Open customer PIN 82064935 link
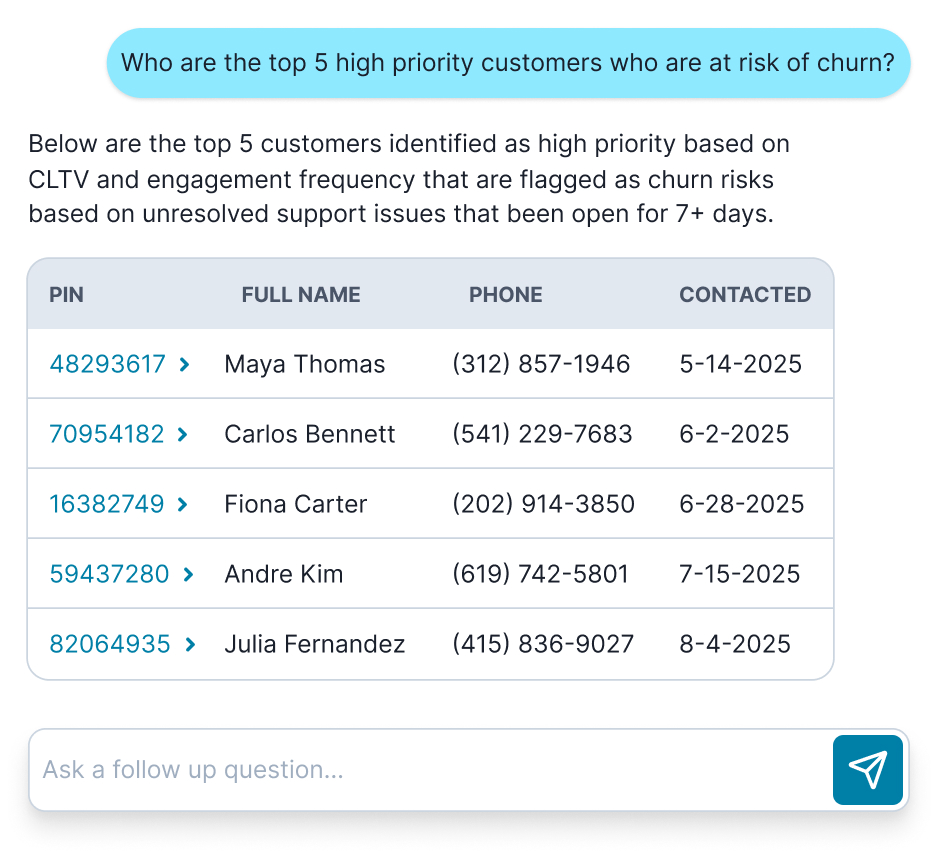Screen dimensions: 938x851 click(110, 644)
